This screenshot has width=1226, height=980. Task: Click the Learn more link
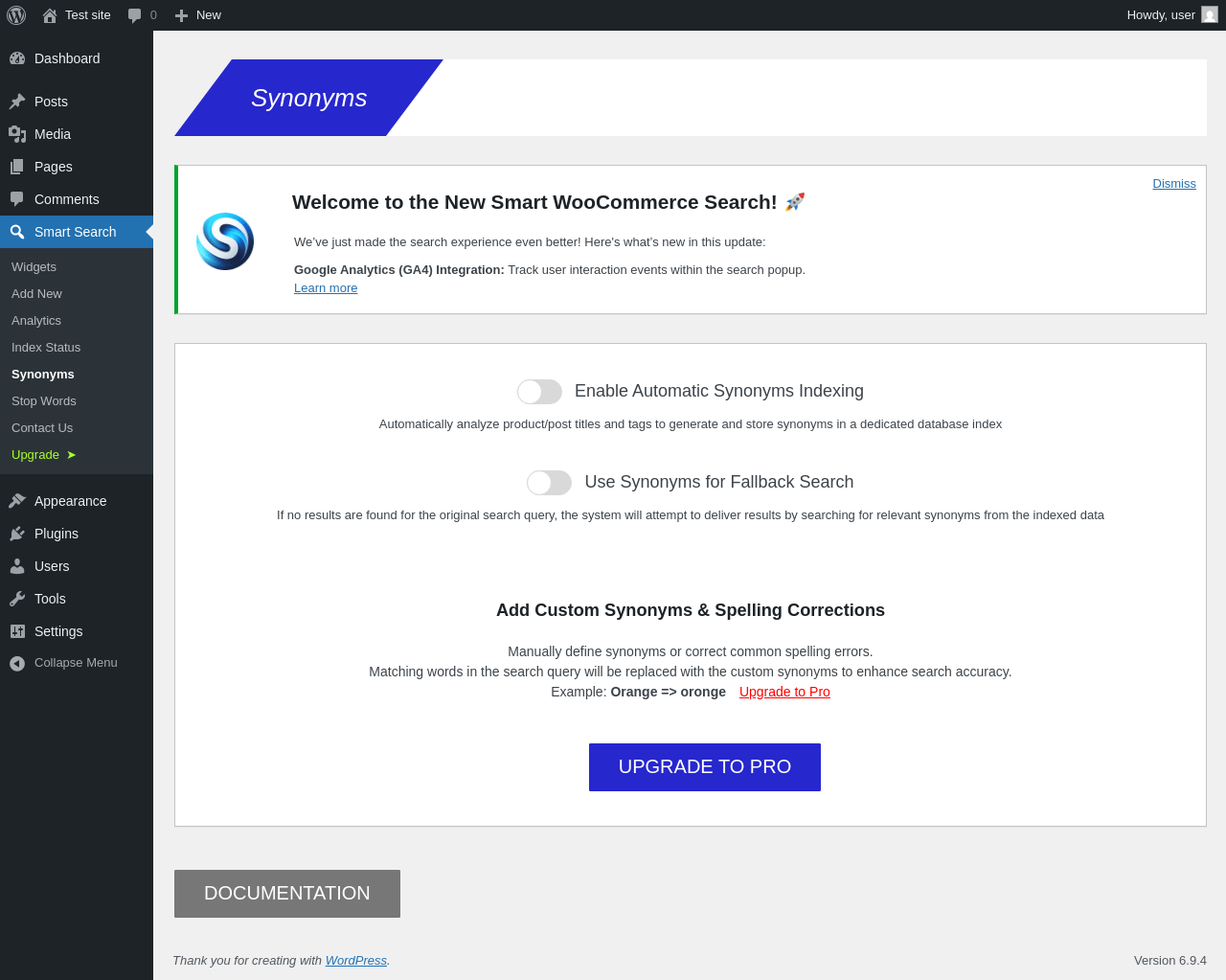click(x=326, y=288)
